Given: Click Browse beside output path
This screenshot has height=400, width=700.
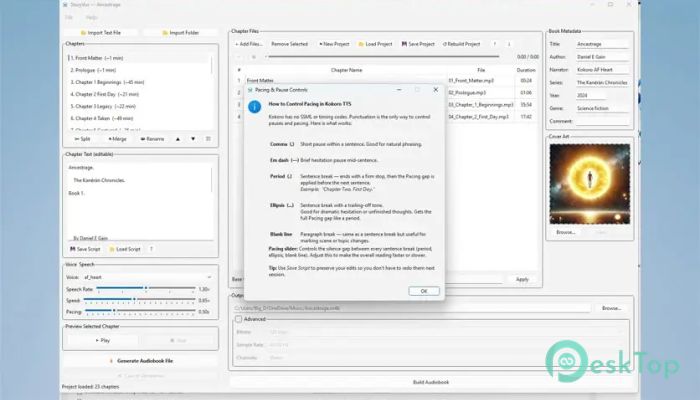Looking at the screenshot, I should point(611,308).
